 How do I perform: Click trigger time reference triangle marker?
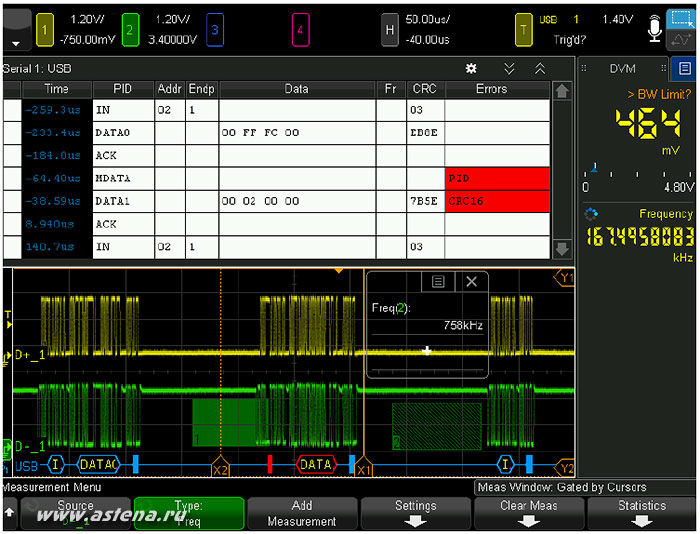[338, 271]
